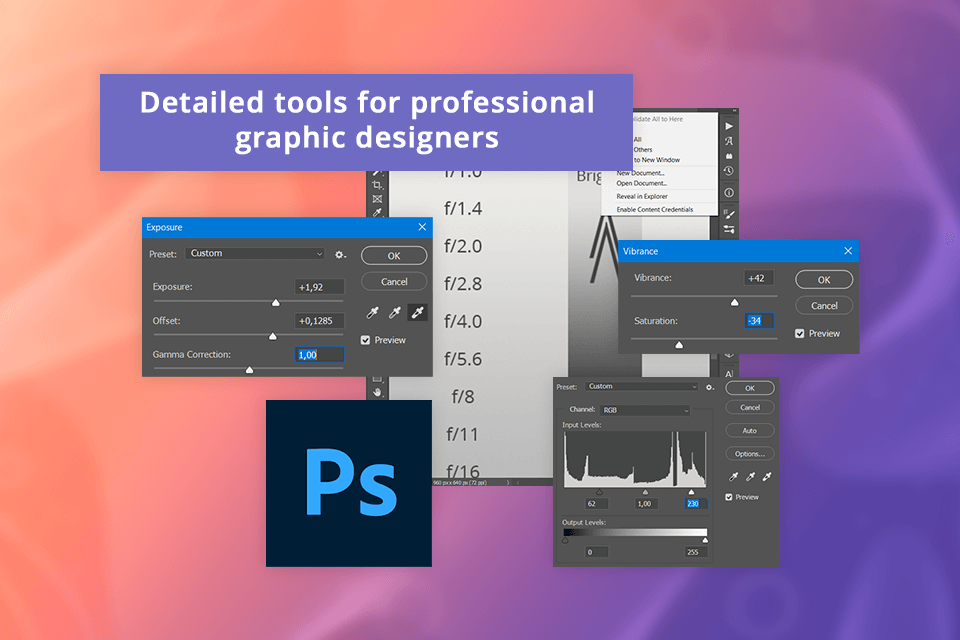This screenshot has height=640, width=960.
Task: Click the Exposure slider handle
Action: (276, 303)
